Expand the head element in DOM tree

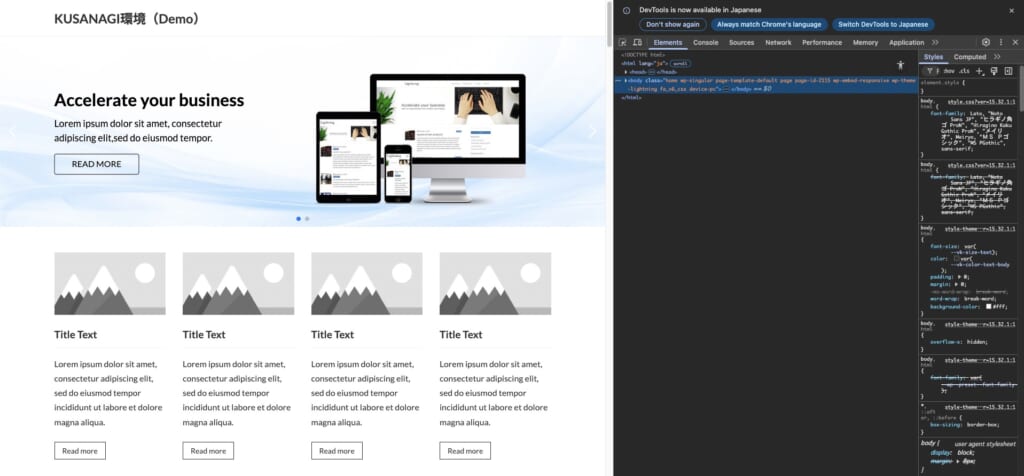click(x=627, y=71)
